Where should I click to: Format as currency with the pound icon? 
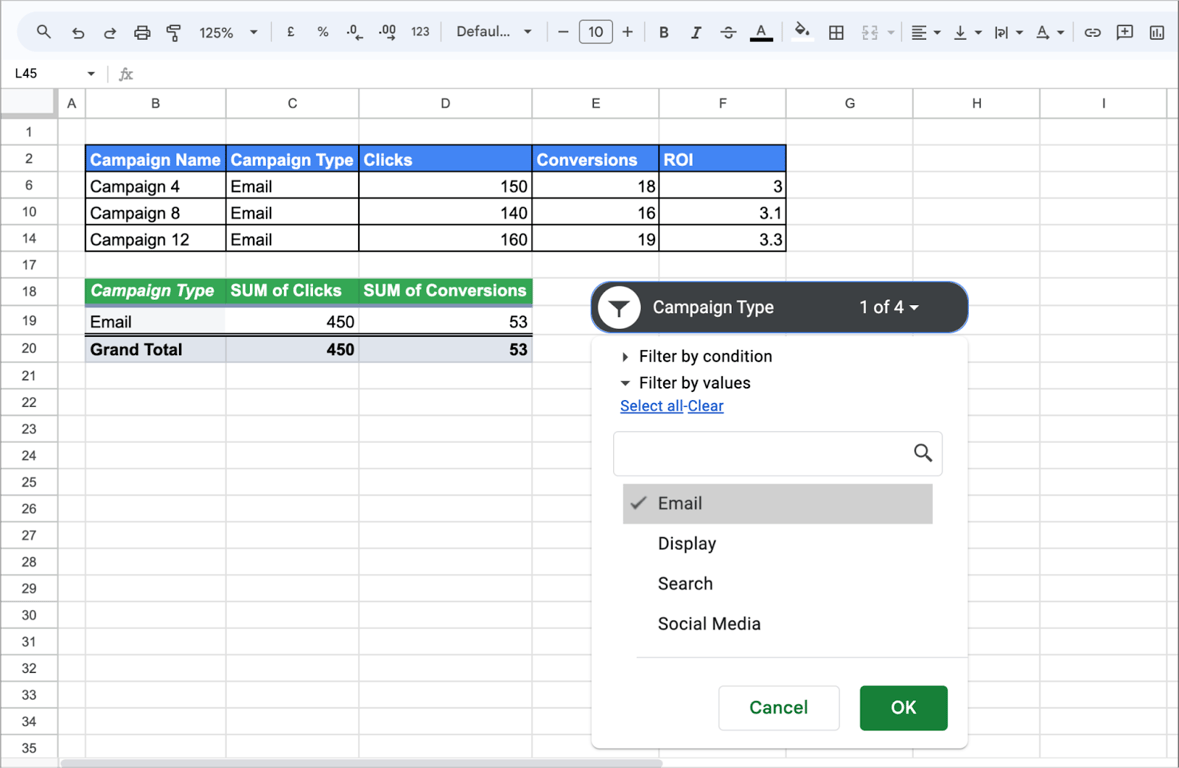pos(291,32)
